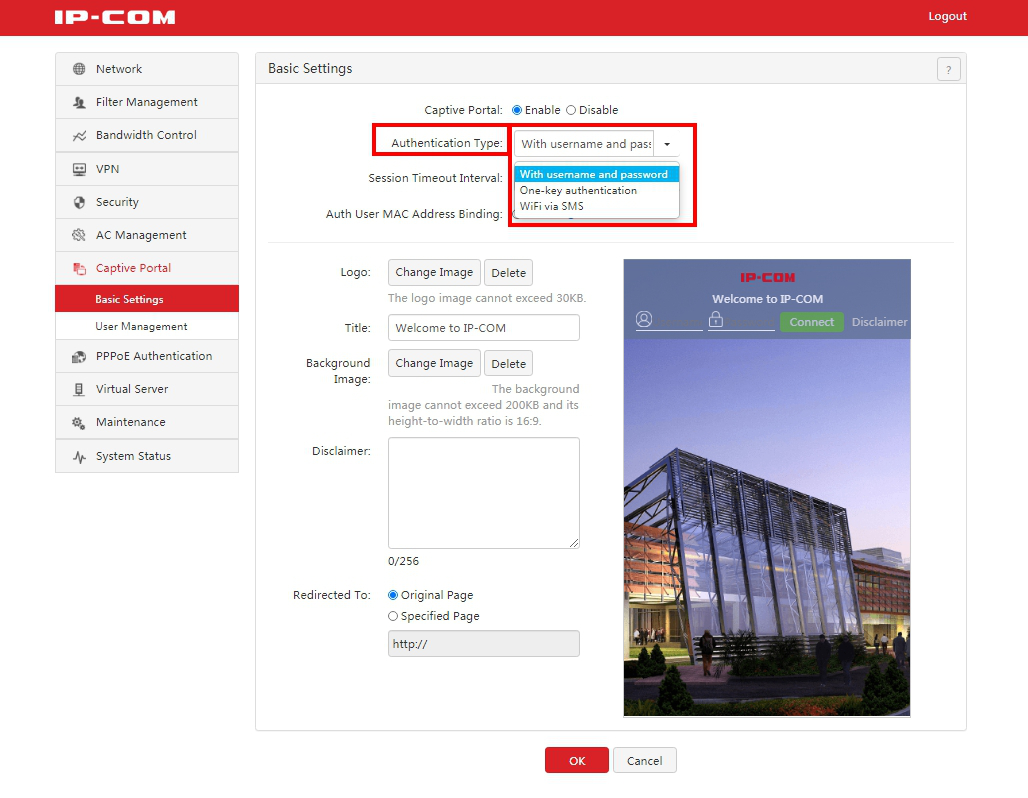This screenshot has width=1028, height=798.
Task: Click the lock icon in portal preview
Action: pyautogui.click(x=716, y=319)
